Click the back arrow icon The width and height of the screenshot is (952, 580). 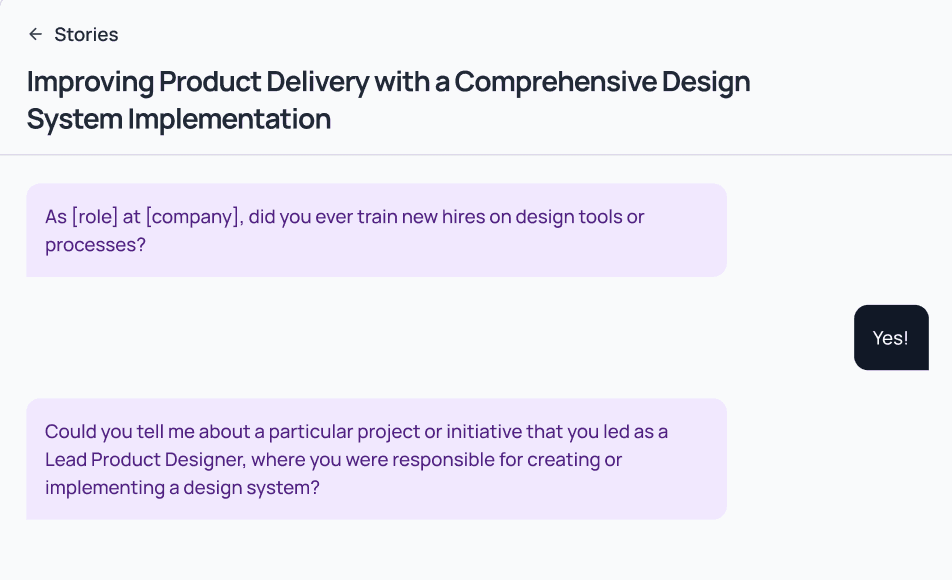[35, 35]
